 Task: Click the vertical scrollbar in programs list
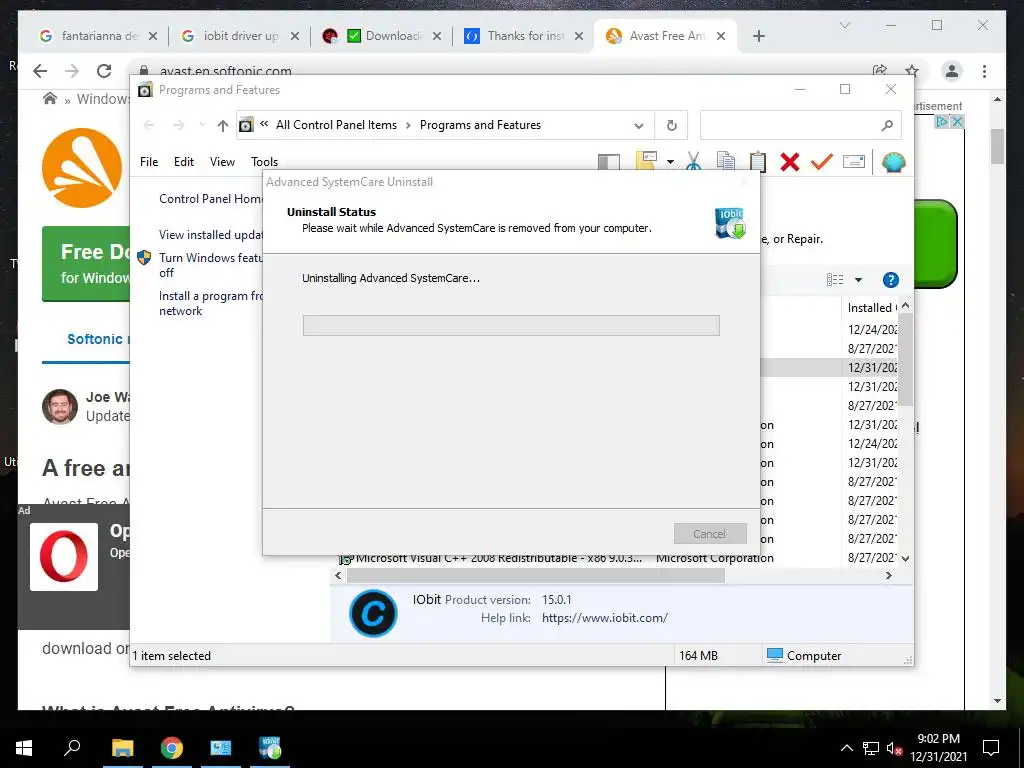pyautogui.click(x=905, y=358)
